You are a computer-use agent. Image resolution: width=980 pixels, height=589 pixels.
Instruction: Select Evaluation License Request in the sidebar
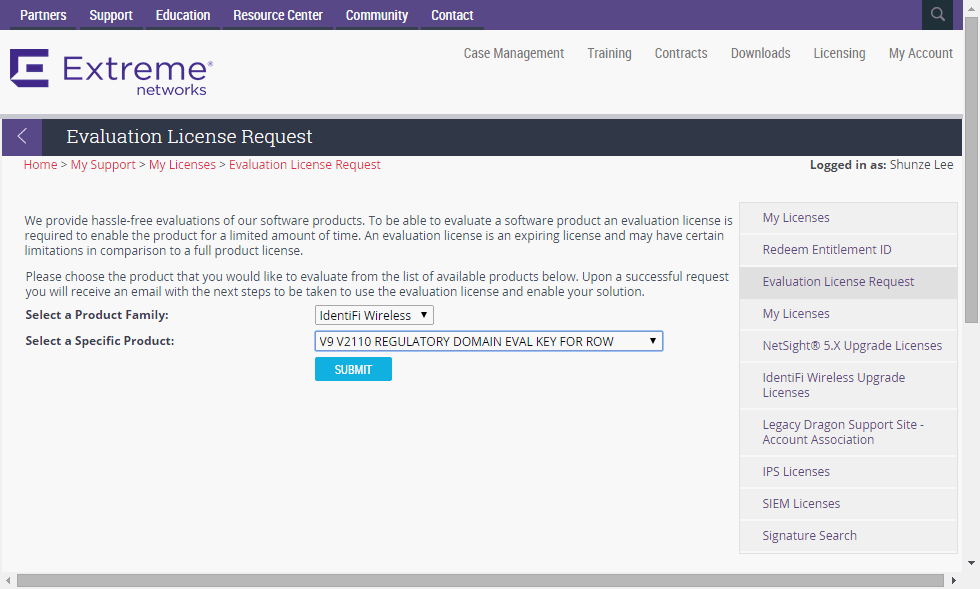pyautogui.click(x=848, y=281)
